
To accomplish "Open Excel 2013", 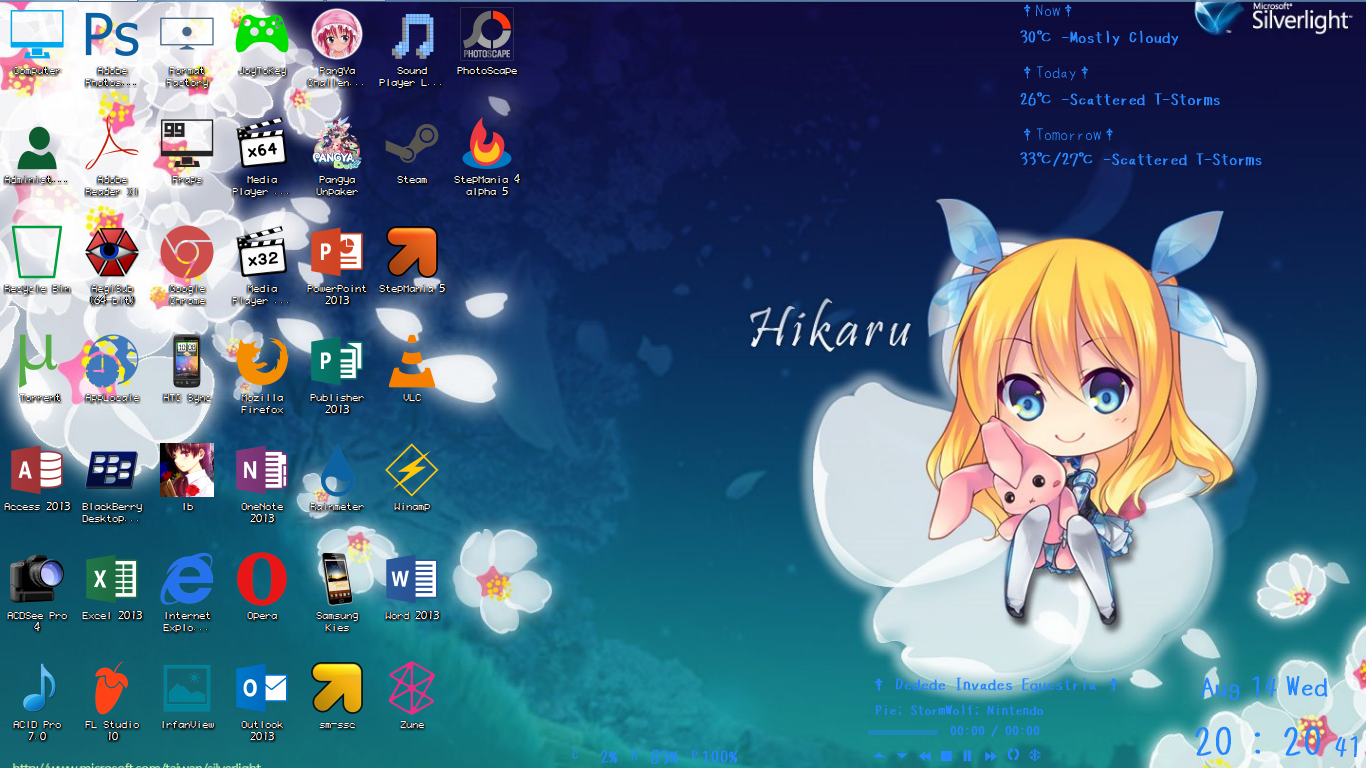I will [x=112, y=587].
